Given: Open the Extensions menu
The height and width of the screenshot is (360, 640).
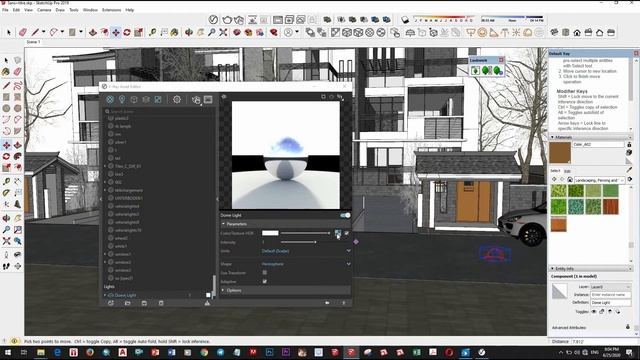Looking at the screenshot, I should point(111,10).
